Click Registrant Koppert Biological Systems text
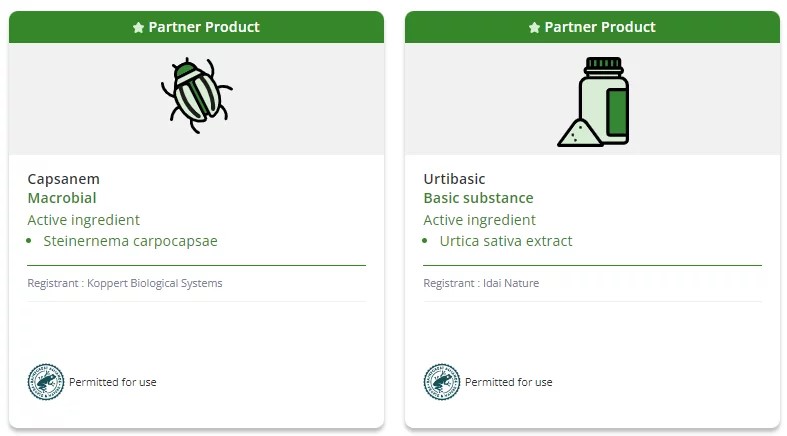 125,283
